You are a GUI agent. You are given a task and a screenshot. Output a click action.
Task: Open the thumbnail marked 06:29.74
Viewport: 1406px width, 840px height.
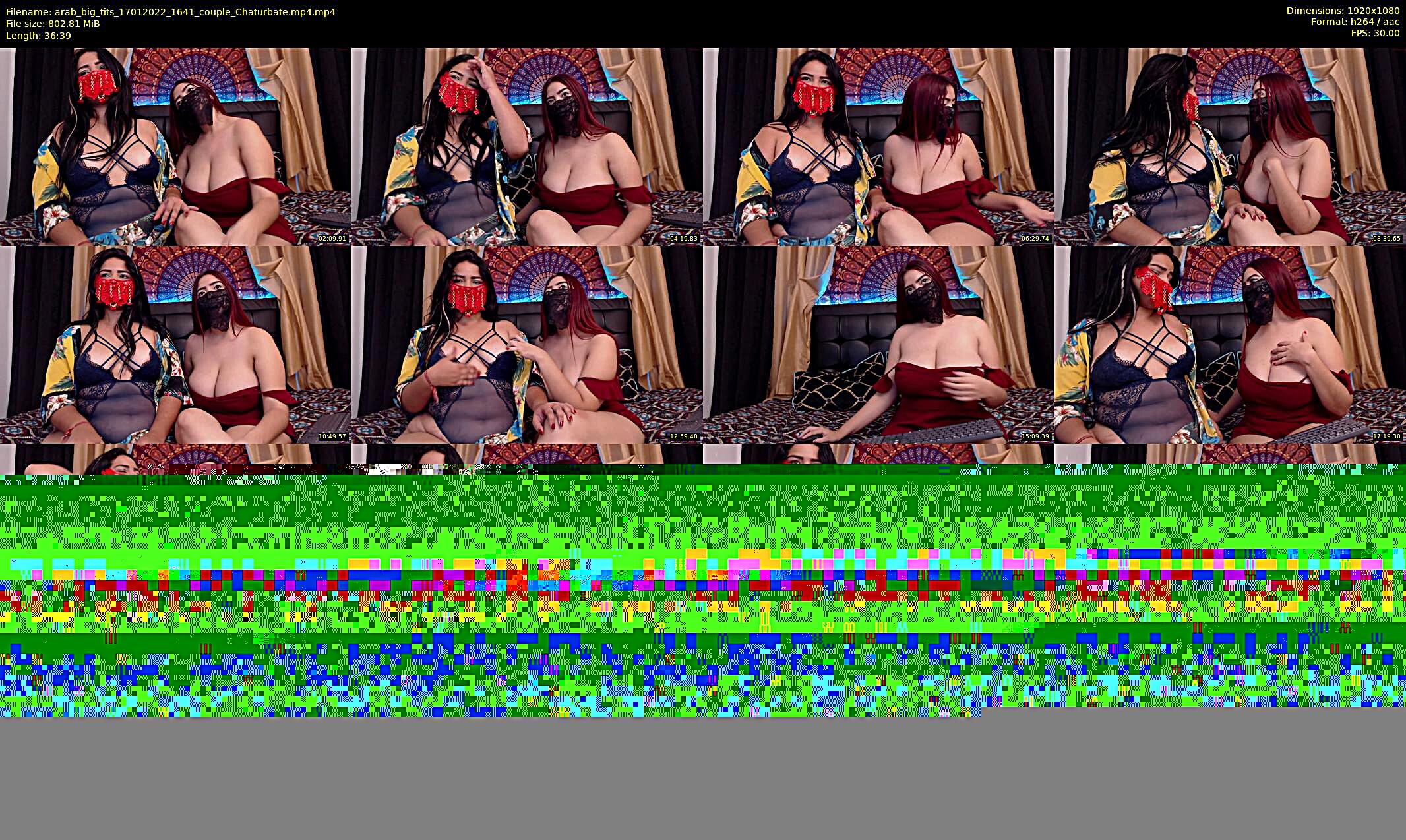click(878, 146)
